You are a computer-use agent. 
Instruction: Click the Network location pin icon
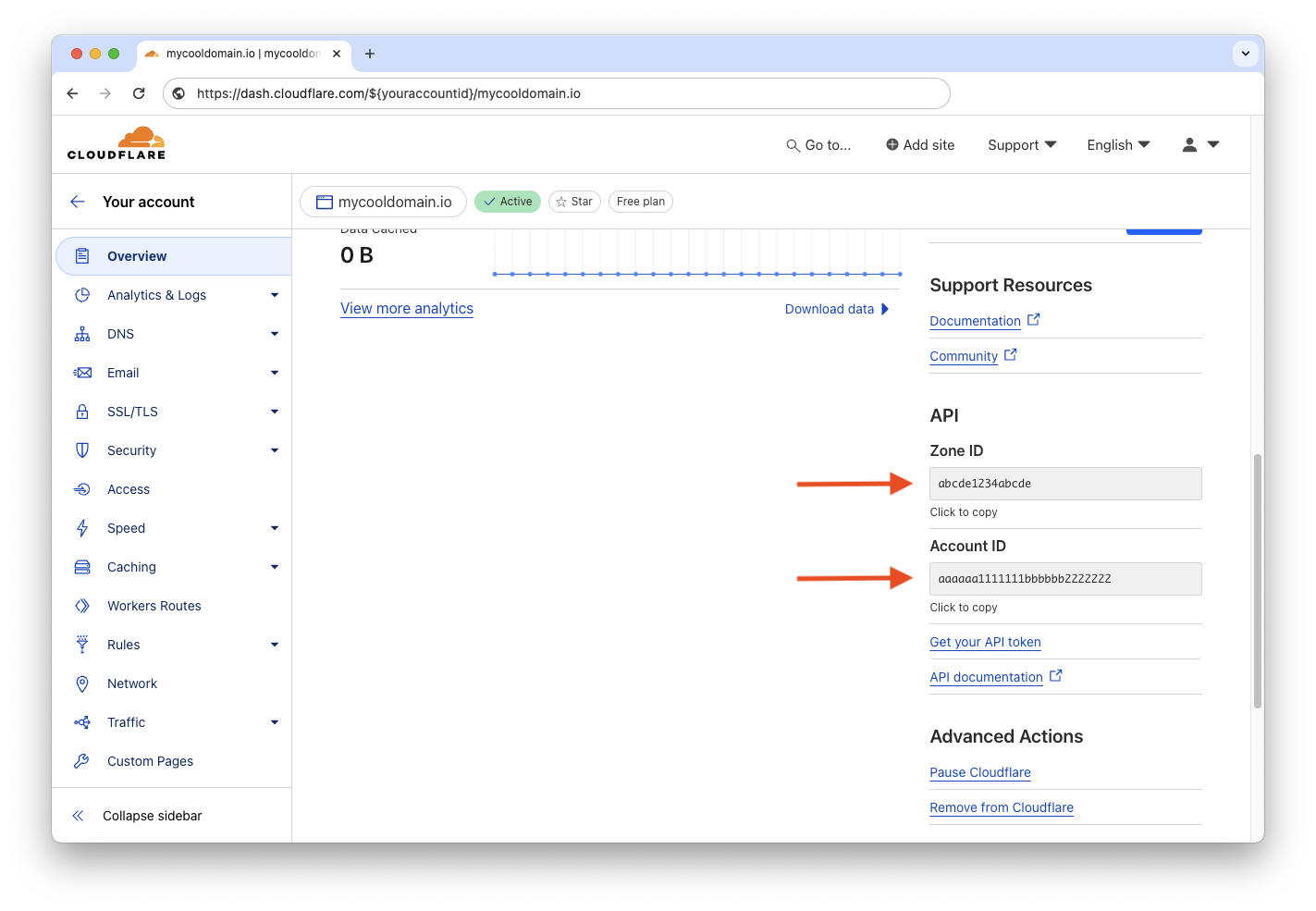pyautogui.click(x=82, y=683)
